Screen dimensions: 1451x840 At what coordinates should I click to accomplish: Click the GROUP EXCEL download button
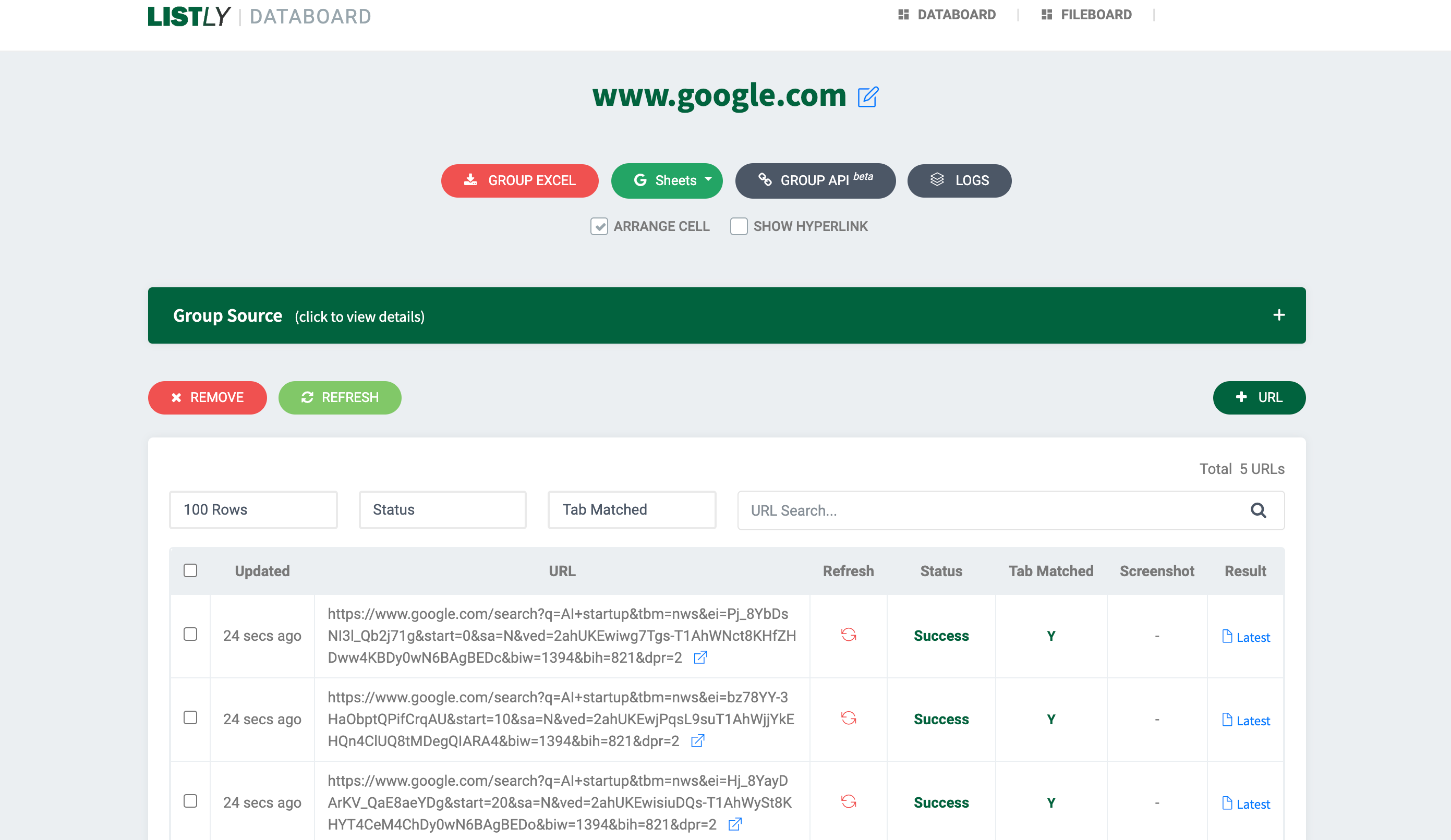pos(519,181)
